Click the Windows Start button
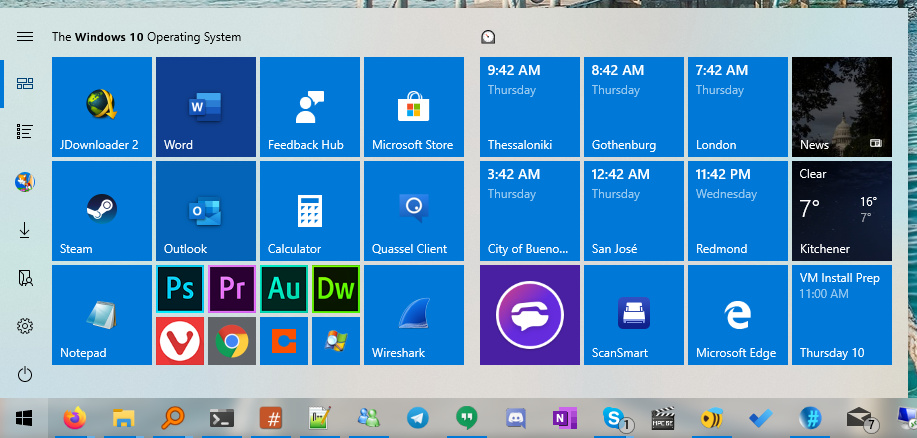Screen dimensions: 917x438 [x=24, y=418]
